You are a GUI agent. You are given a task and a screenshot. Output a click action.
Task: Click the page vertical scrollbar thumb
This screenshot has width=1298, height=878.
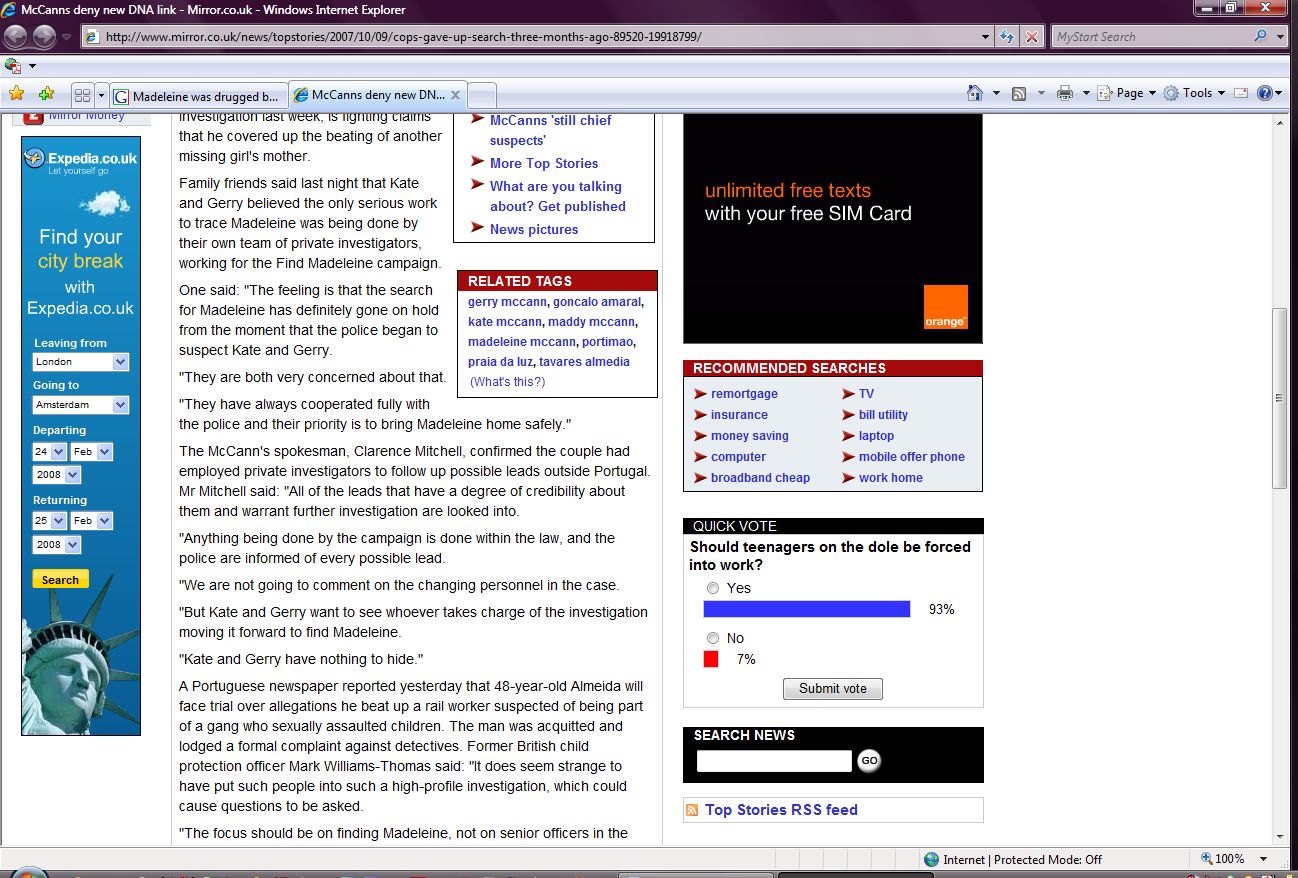click(1279, 397)
